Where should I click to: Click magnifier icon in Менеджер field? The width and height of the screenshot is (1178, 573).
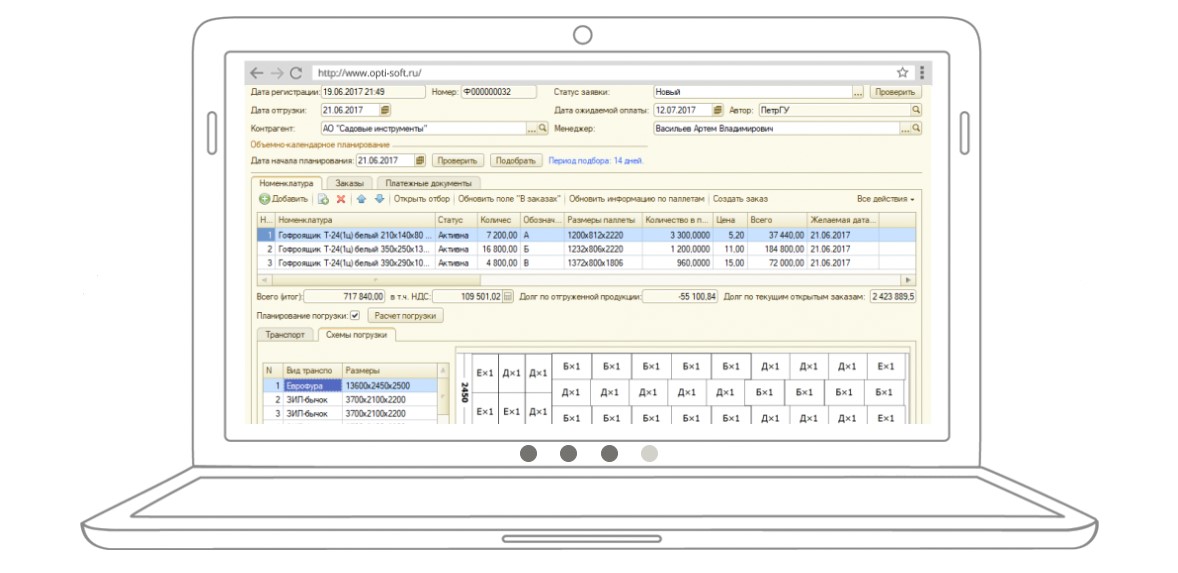pos(916,129)
